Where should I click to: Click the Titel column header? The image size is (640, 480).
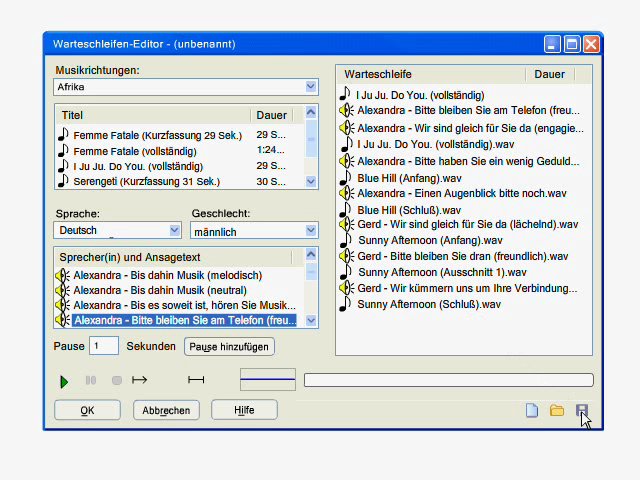(x=153, y=115)
